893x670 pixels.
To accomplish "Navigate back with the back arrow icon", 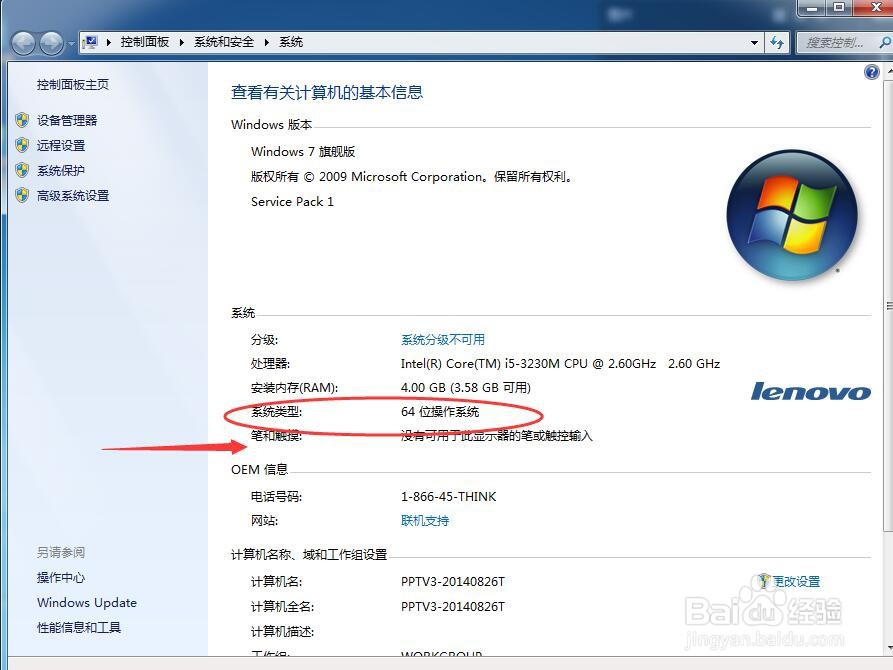I will 22,42.
